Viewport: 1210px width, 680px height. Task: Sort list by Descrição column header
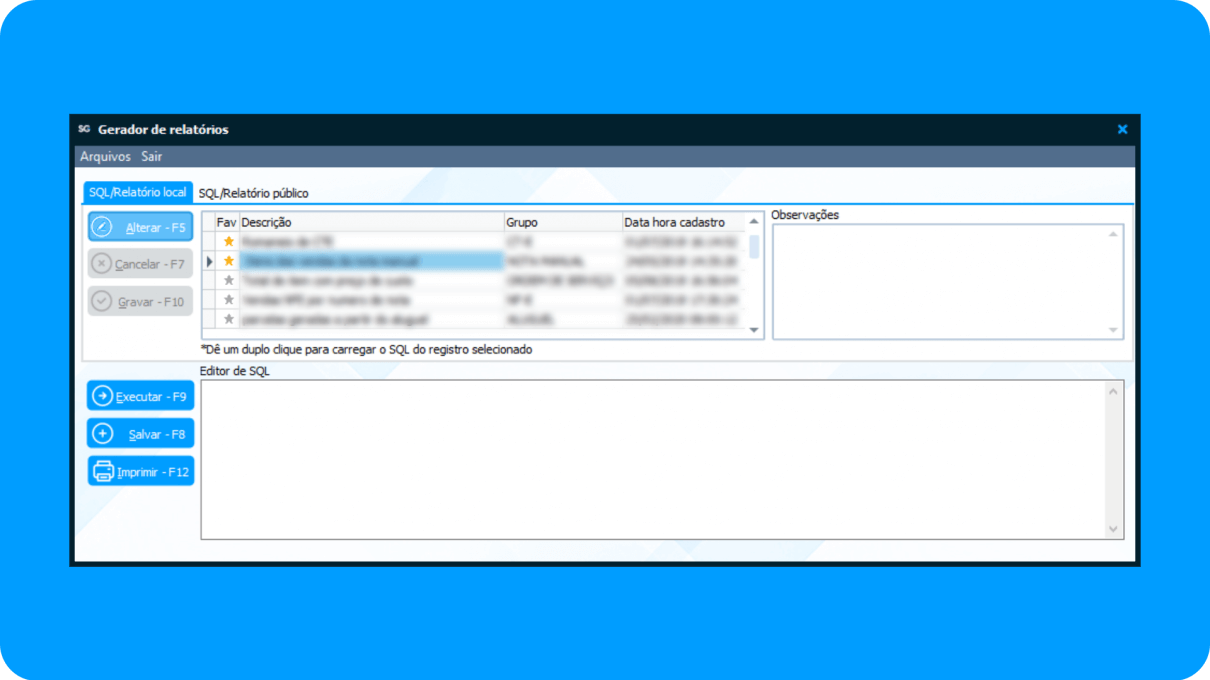pyautogui.click(x=370, y=222)
